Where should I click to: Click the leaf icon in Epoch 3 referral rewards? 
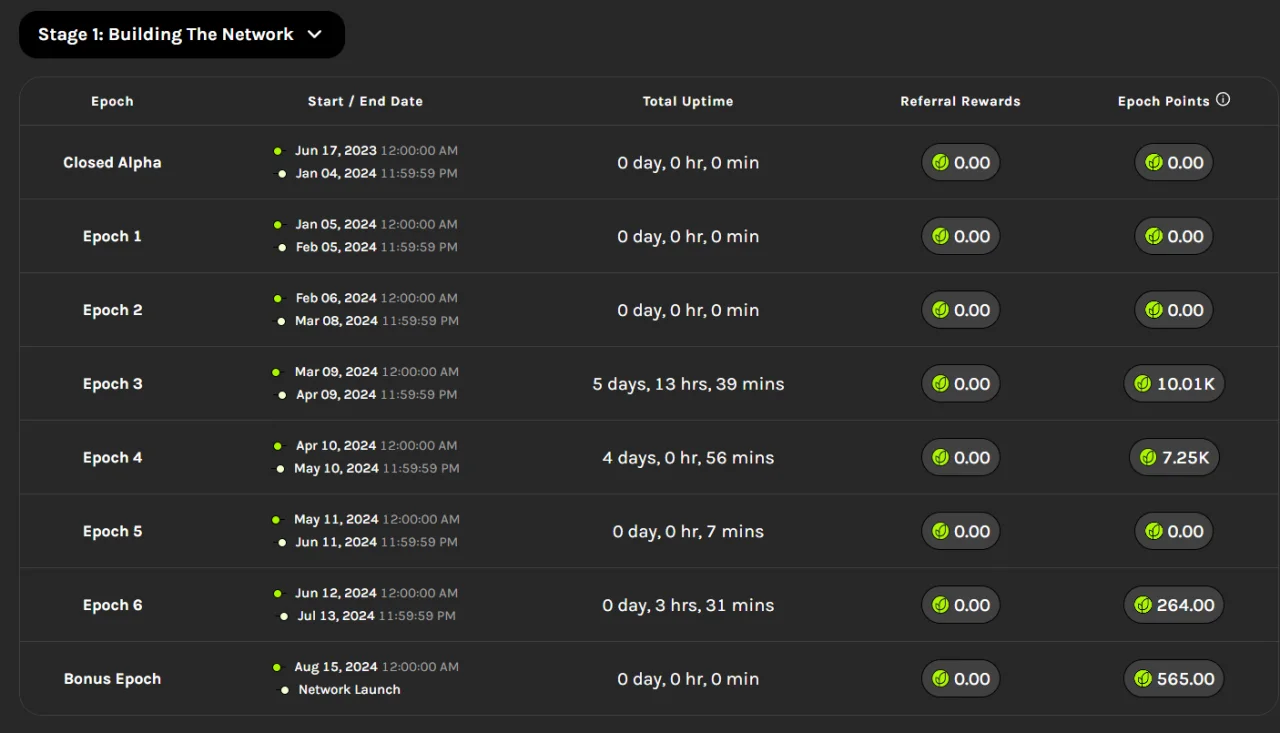pos(940,384)
